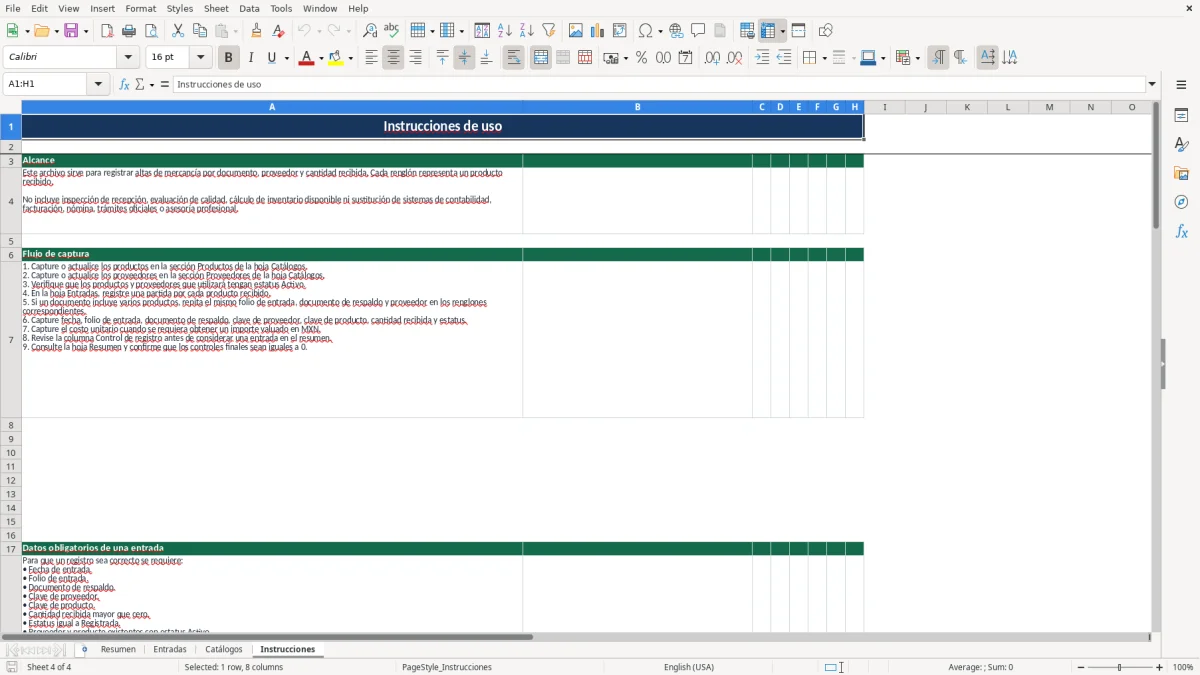Open the Data menu
Image resolution: width=1200 pixels, height=675 pixels.
coord(249,8)
